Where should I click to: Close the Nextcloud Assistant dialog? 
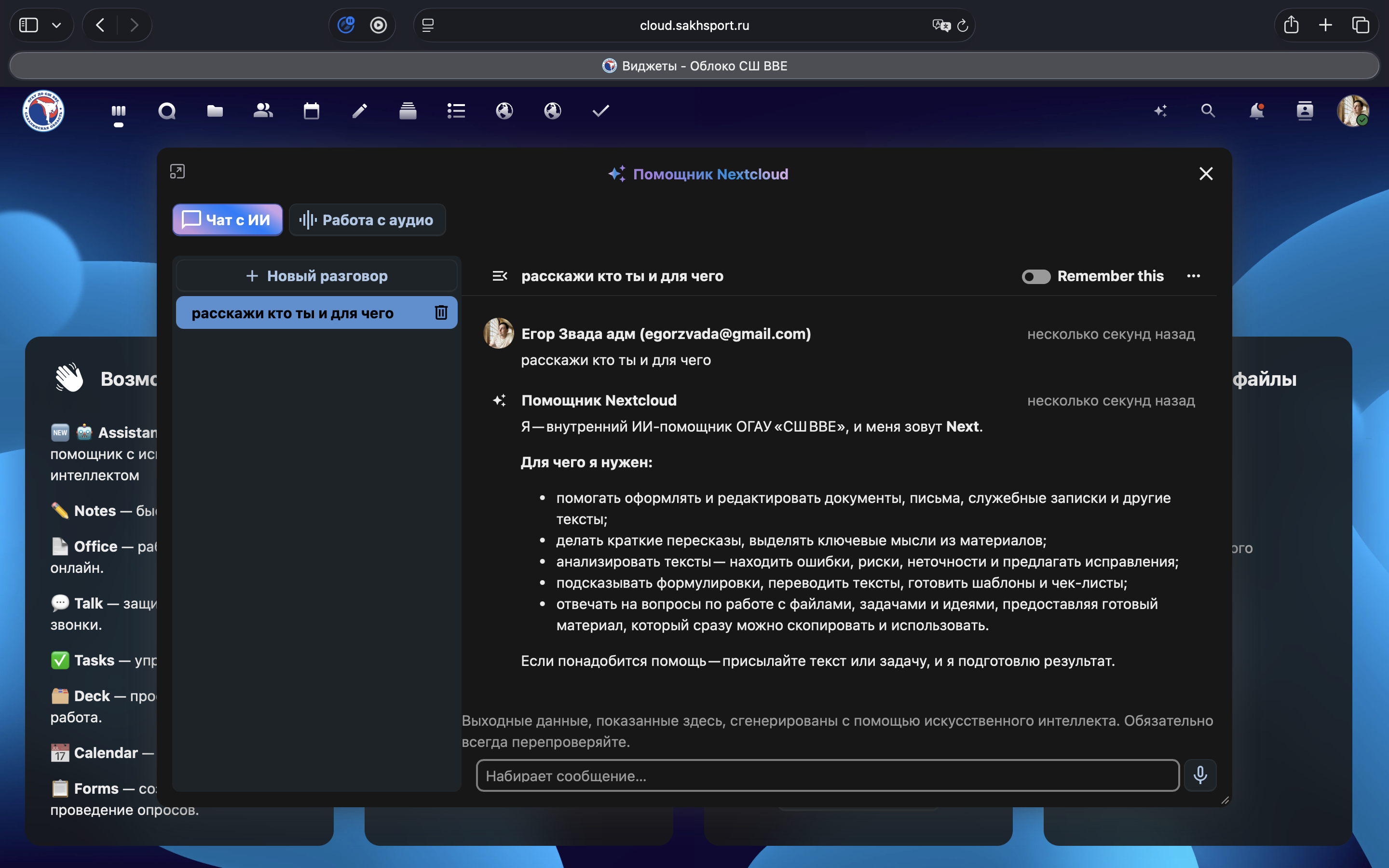coord(1206,174)
